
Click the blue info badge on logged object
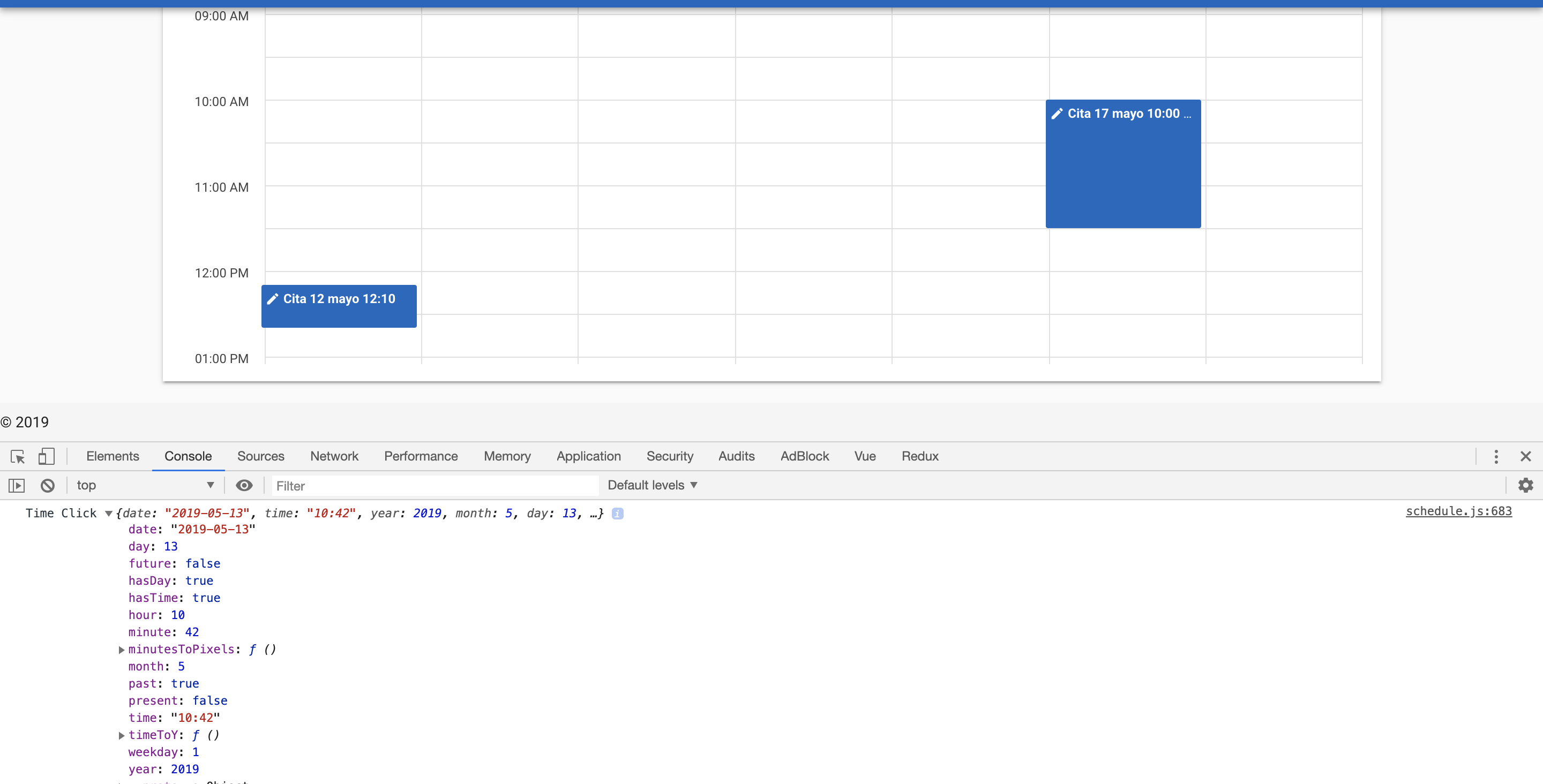coord(618,513)
